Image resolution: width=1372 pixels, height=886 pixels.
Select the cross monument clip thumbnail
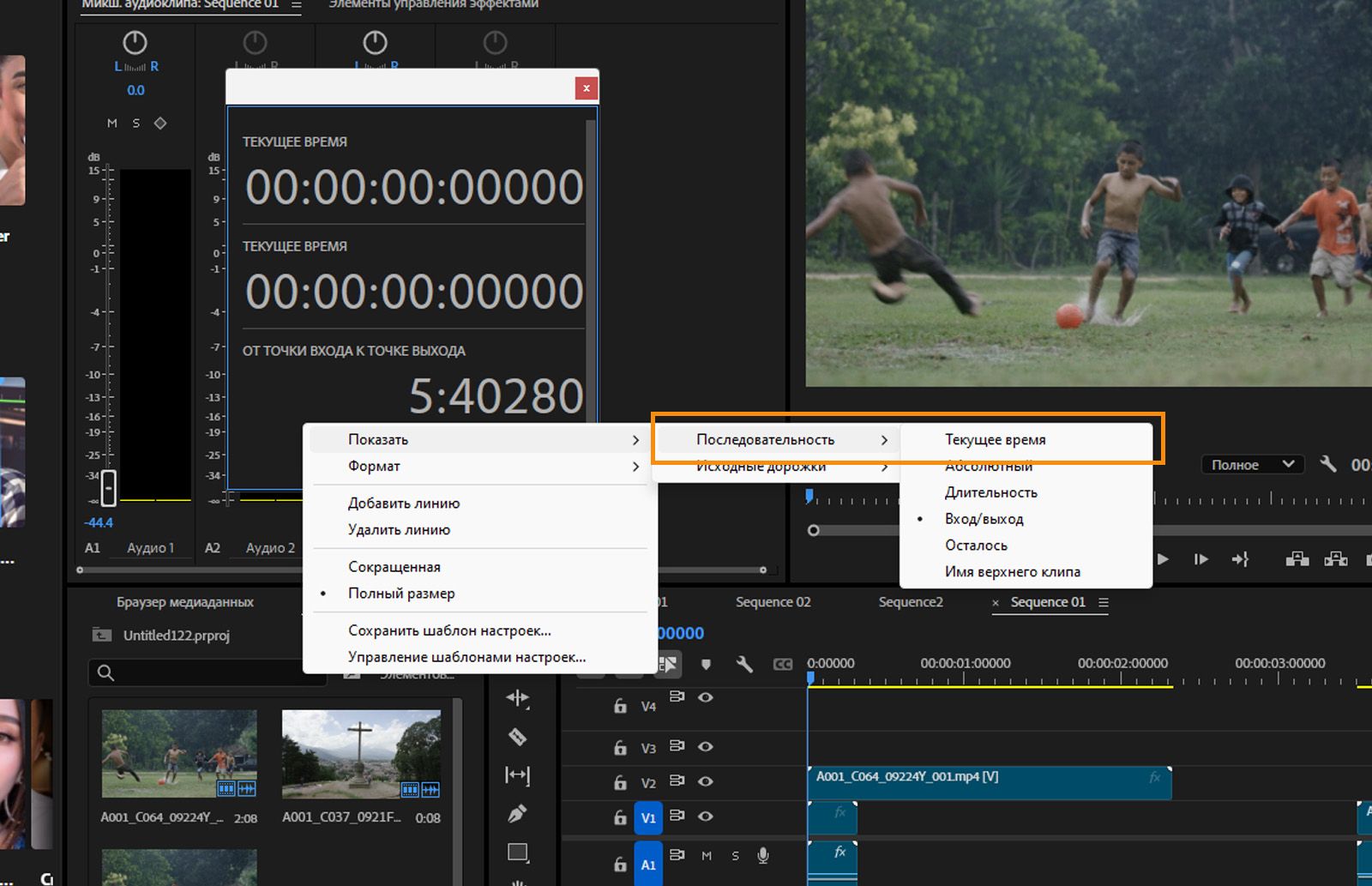tap(361, 754)
